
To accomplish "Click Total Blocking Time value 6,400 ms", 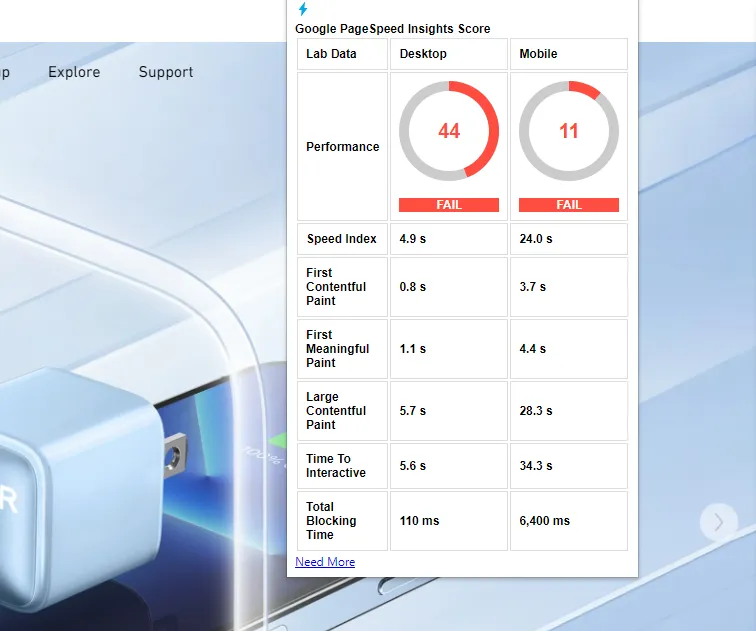I will click(x=544, y=521).
